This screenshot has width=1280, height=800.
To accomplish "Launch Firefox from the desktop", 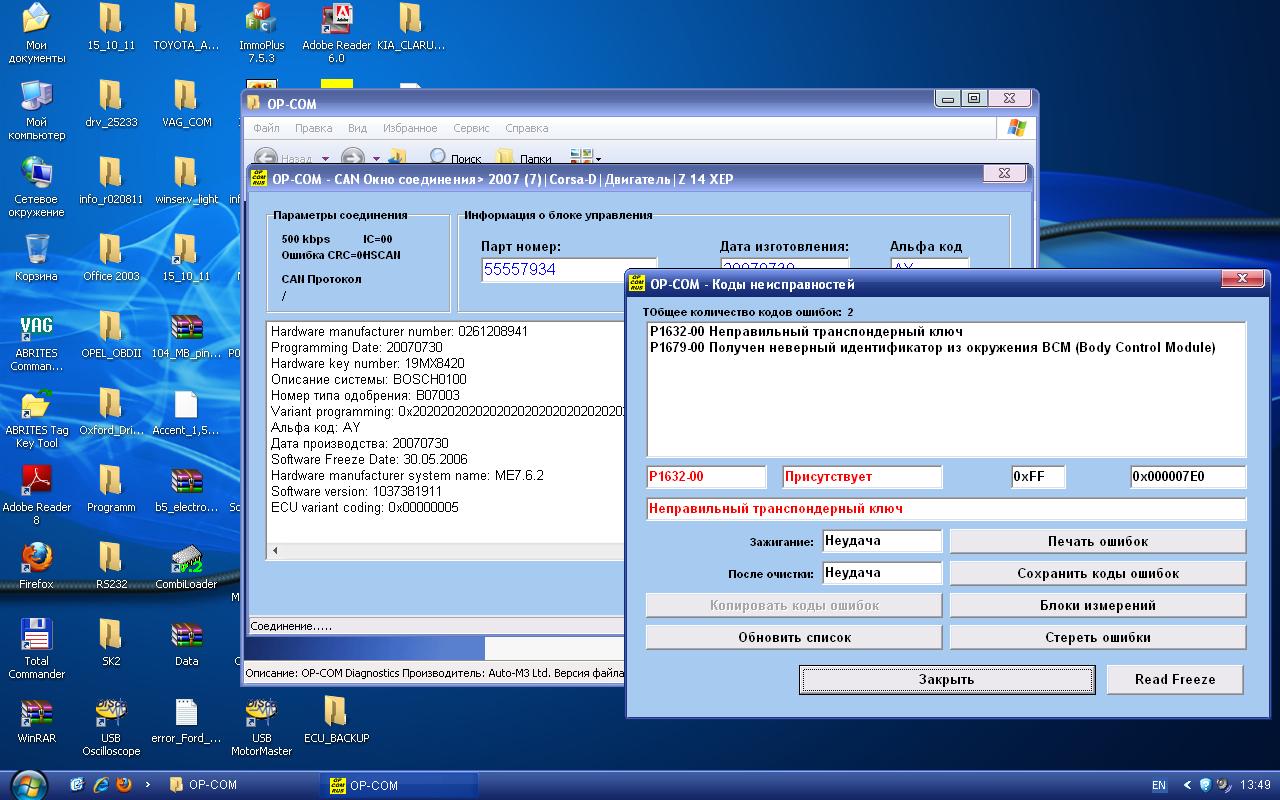I will (36, 565).
